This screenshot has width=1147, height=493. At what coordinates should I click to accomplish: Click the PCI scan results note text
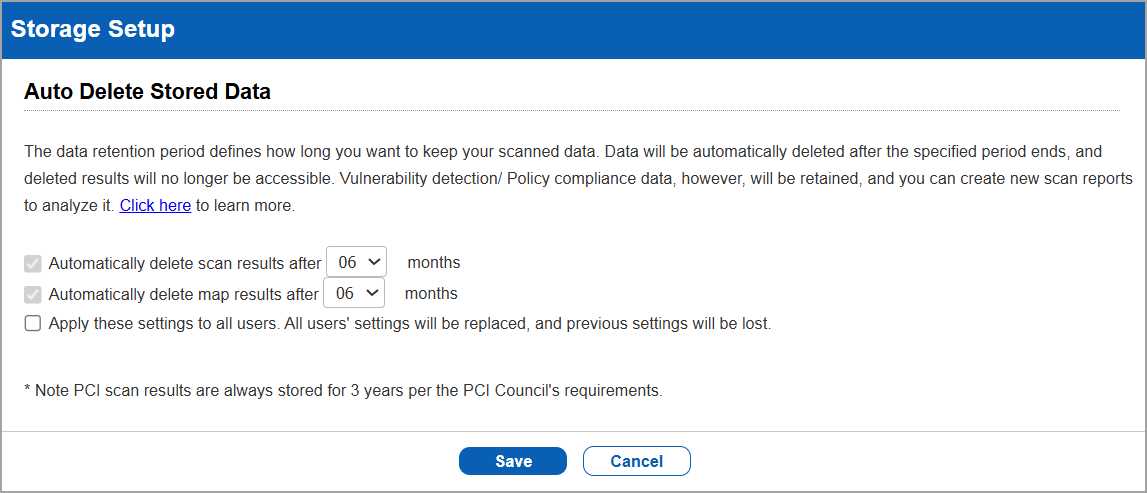[x=343, y=391]
